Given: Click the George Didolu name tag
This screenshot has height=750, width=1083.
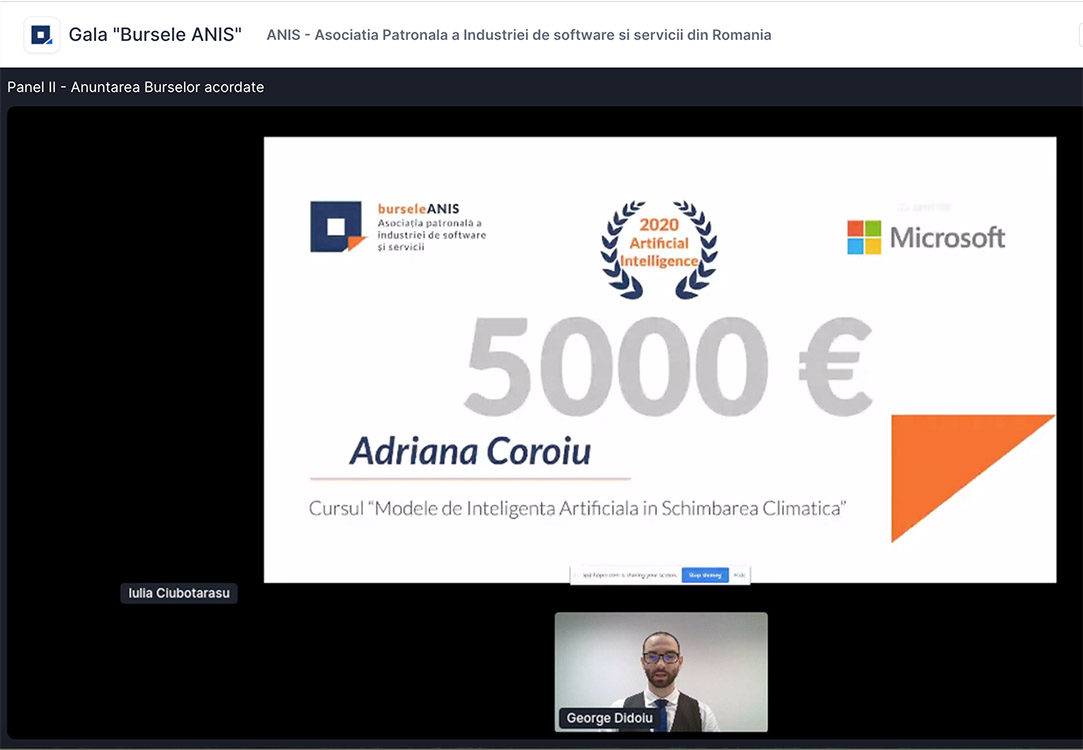Looking at the screenshot, I should click(x=609, y=718).
